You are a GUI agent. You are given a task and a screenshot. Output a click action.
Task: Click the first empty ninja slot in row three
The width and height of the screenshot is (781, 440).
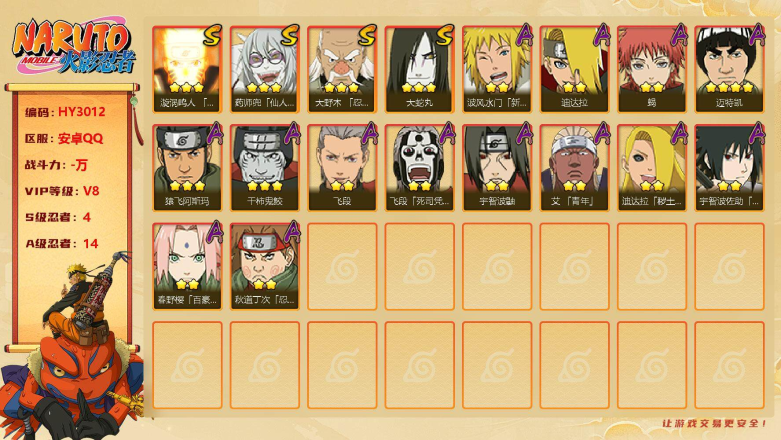click(342, 266)
